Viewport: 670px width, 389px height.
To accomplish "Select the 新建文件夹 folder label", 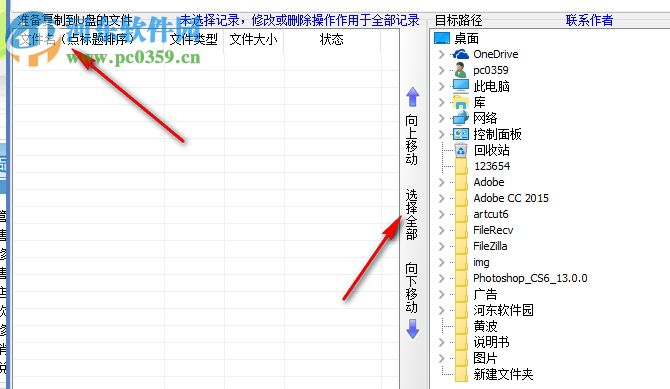I will (x=503, y=374).
